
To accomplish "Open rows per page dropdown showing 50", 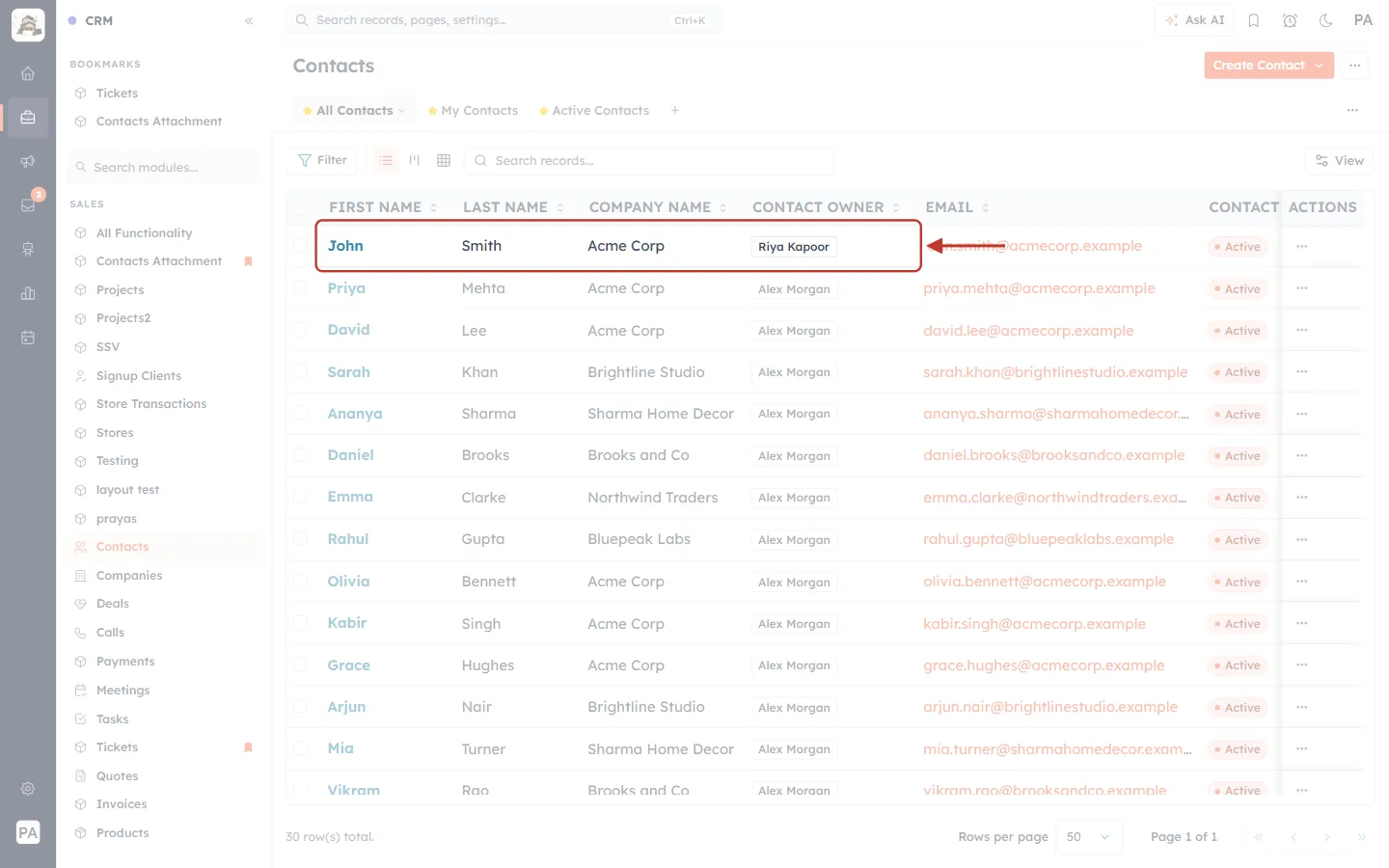I will [x=1089, y=837].
